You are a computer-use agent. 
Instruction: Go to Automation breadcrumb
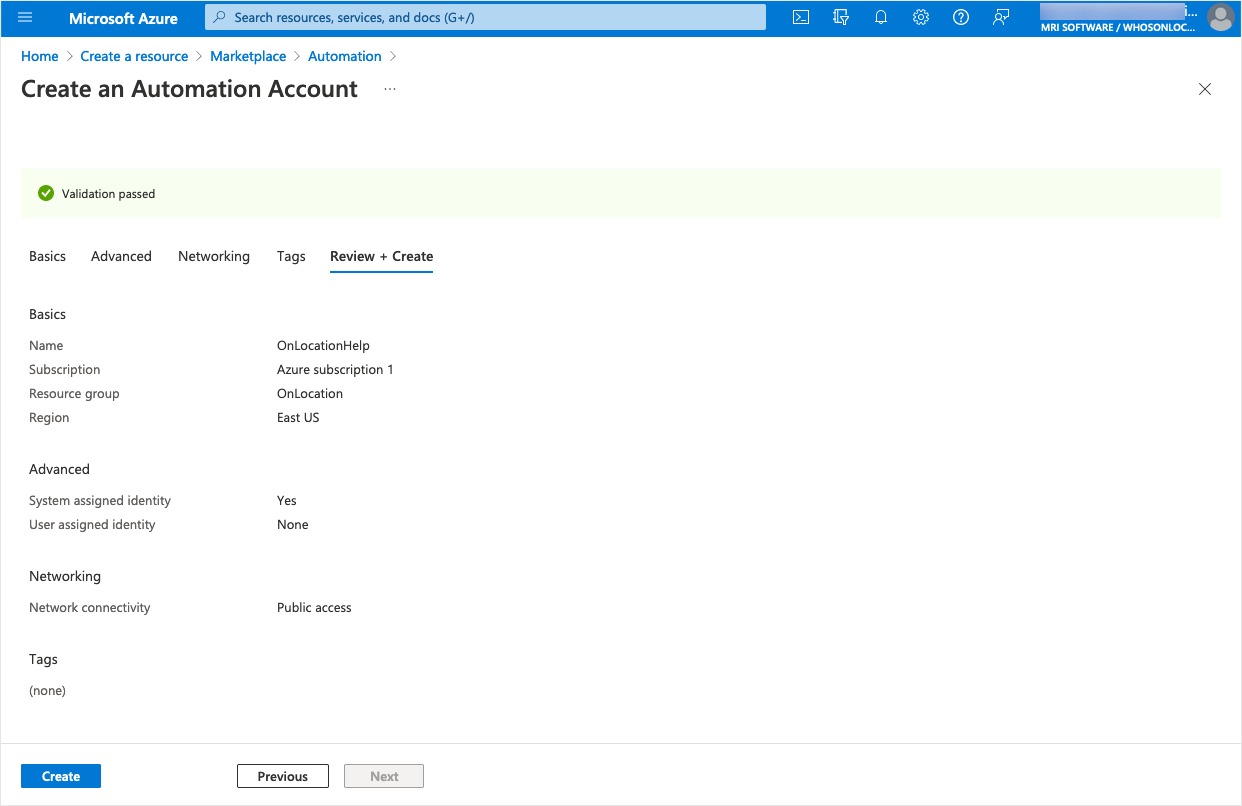pos(345,56)
